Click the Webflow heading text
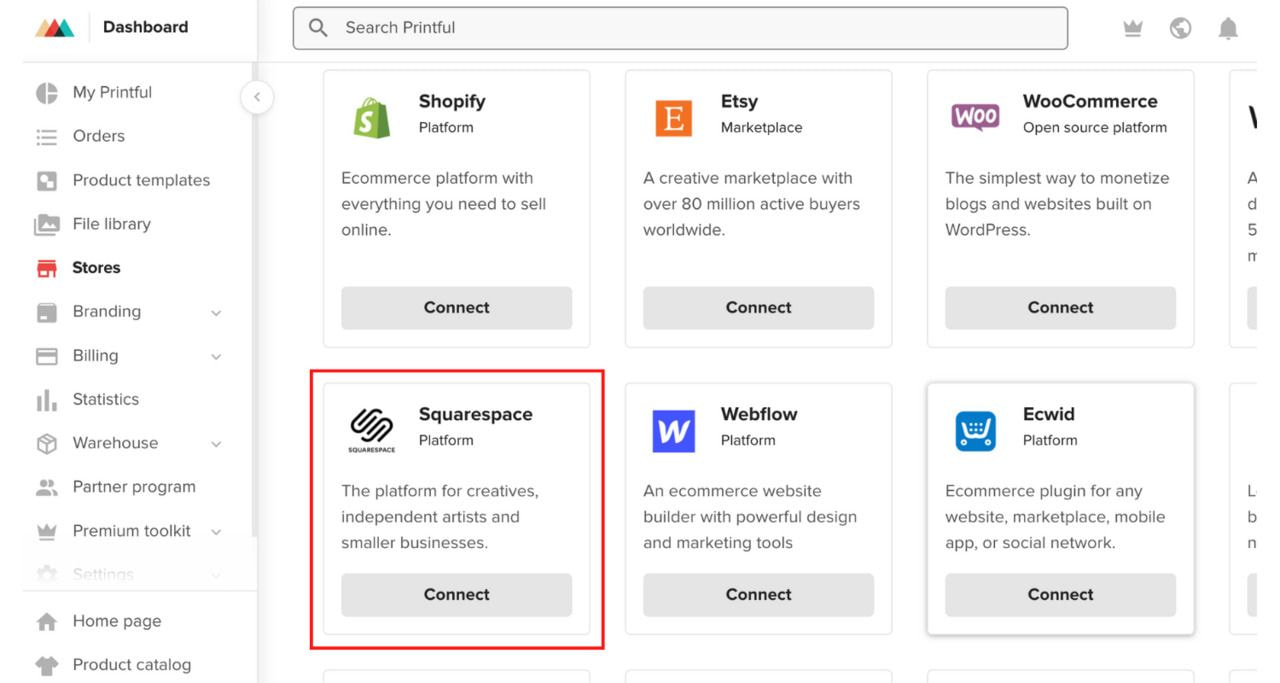This screenshot has height=683, width=1280. 759,414
